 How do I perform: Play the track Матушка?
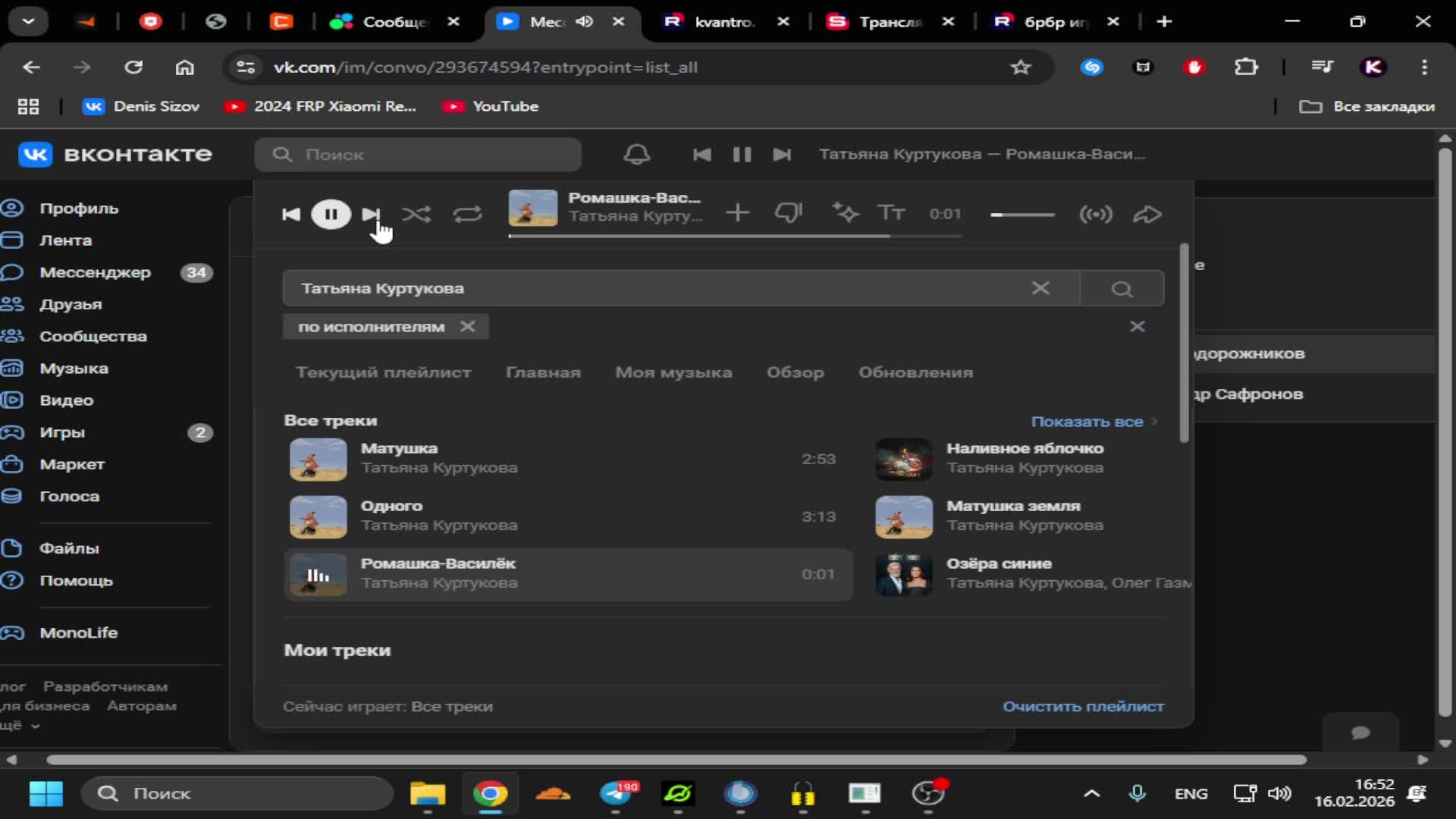(x=569, y=459)
